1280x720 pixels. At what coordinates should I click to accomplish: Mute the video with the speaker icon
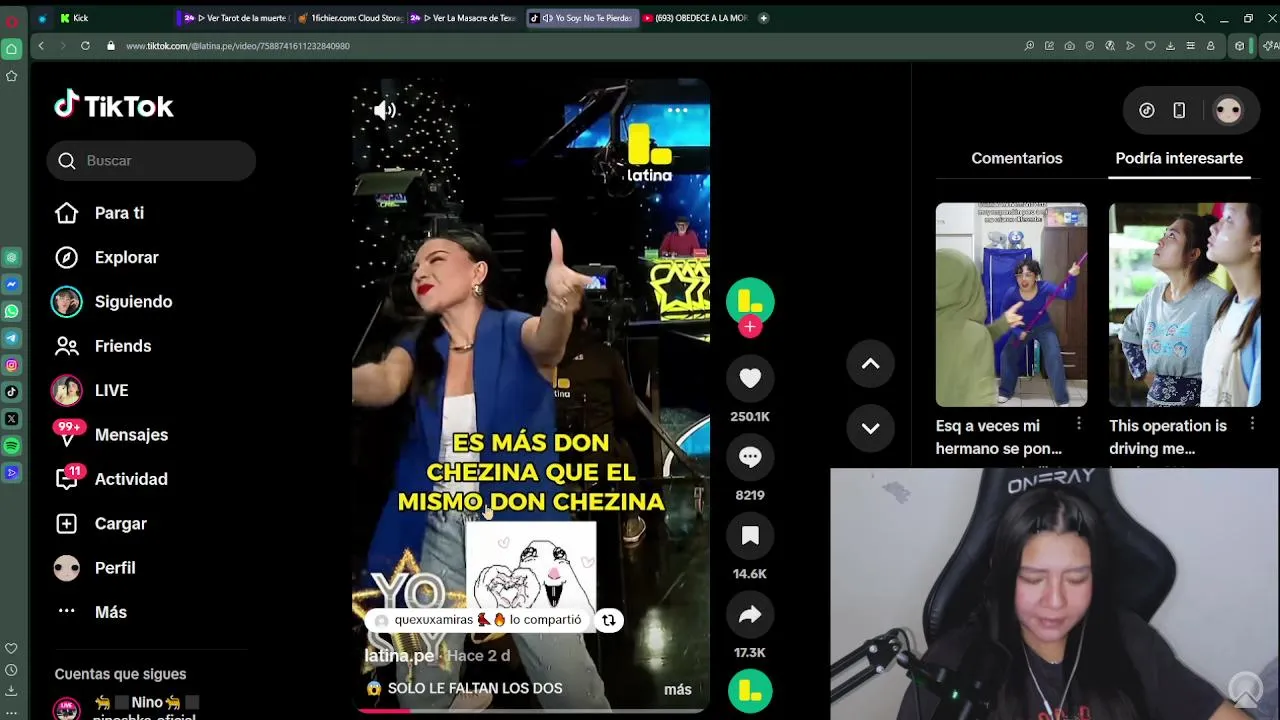tap(385, 110)
